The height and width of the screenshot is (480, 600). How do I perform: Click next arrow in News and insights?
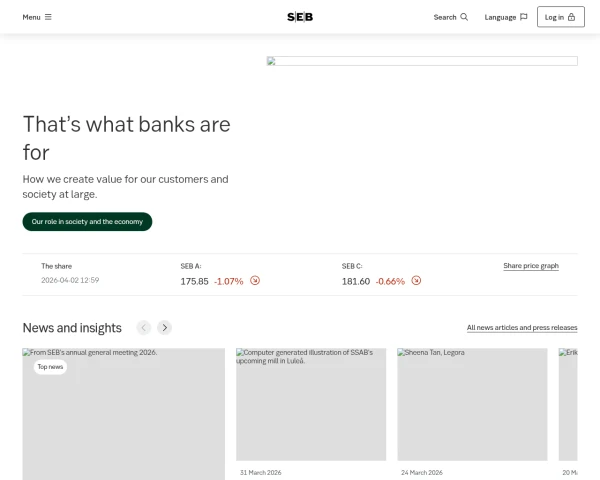[165, 328]
